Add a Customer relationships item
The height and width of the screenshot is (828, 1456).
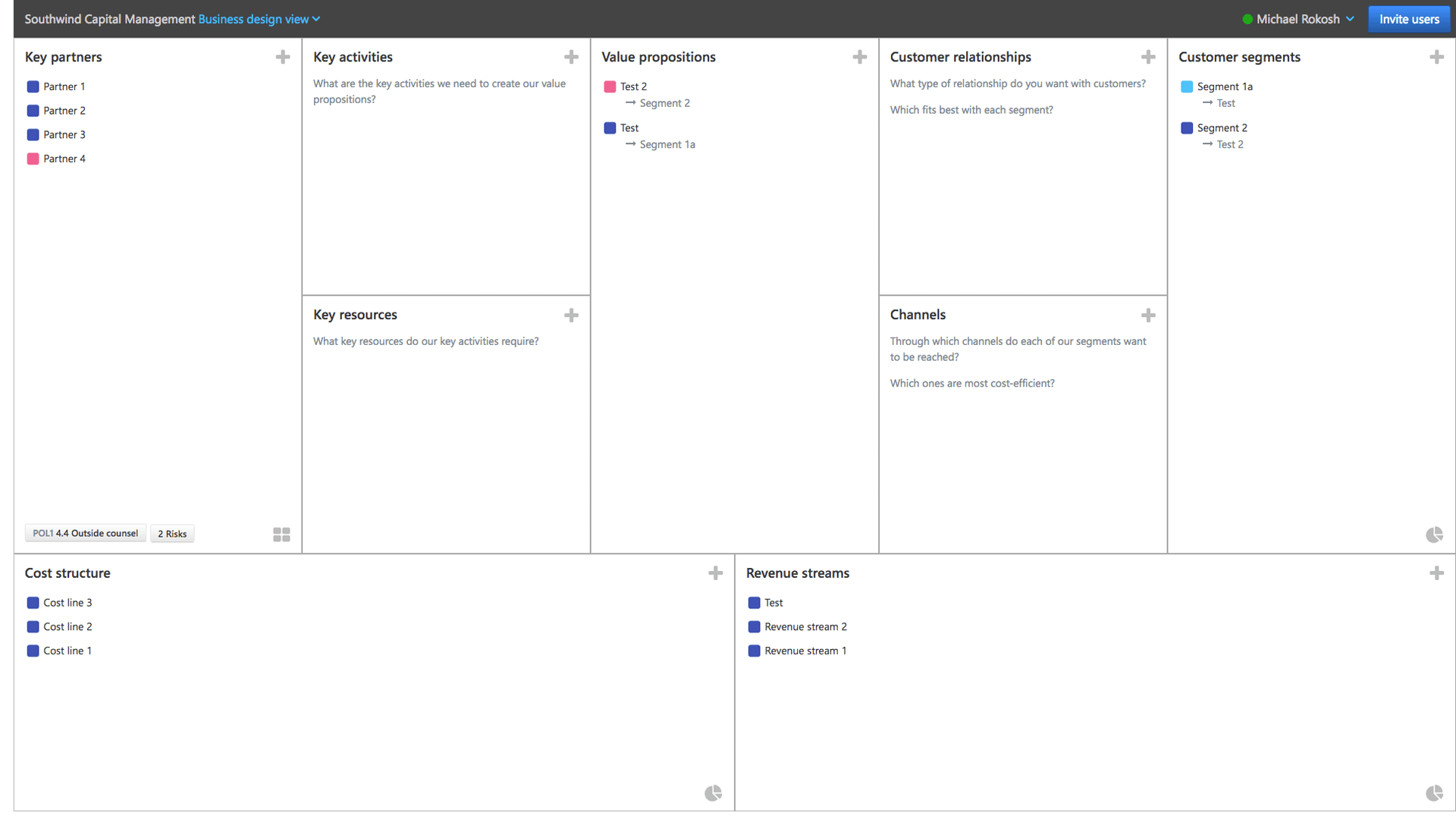point(1148,57)
